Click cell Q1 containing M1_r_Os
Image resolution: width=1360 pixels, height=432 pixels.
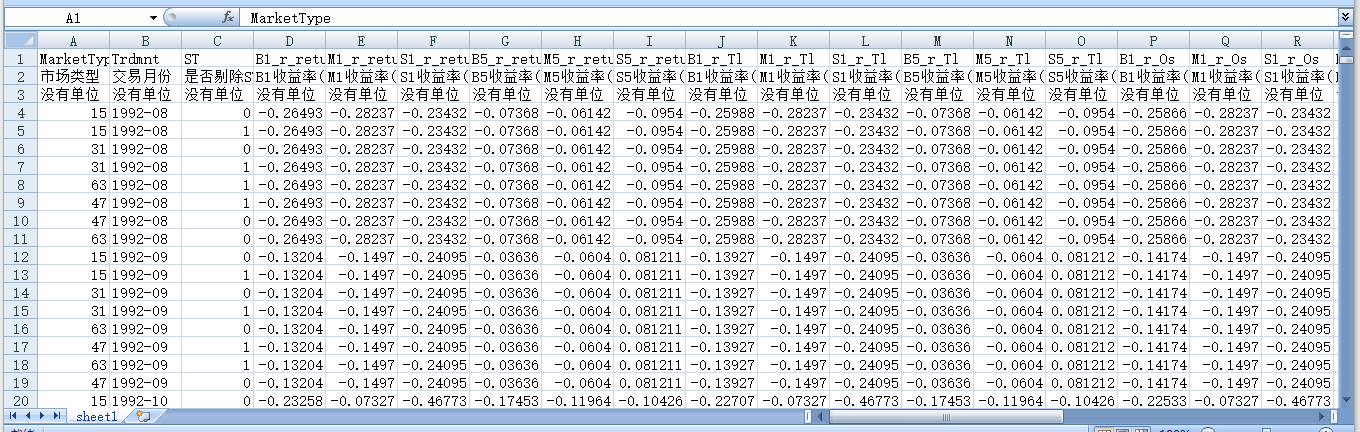(x=1225, y=58)
